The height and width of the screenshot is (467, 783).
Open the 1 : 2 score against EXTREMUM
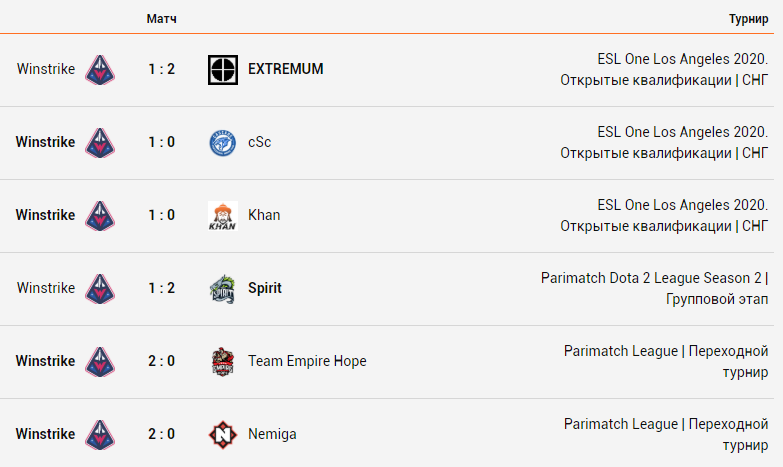pos(162,69)
